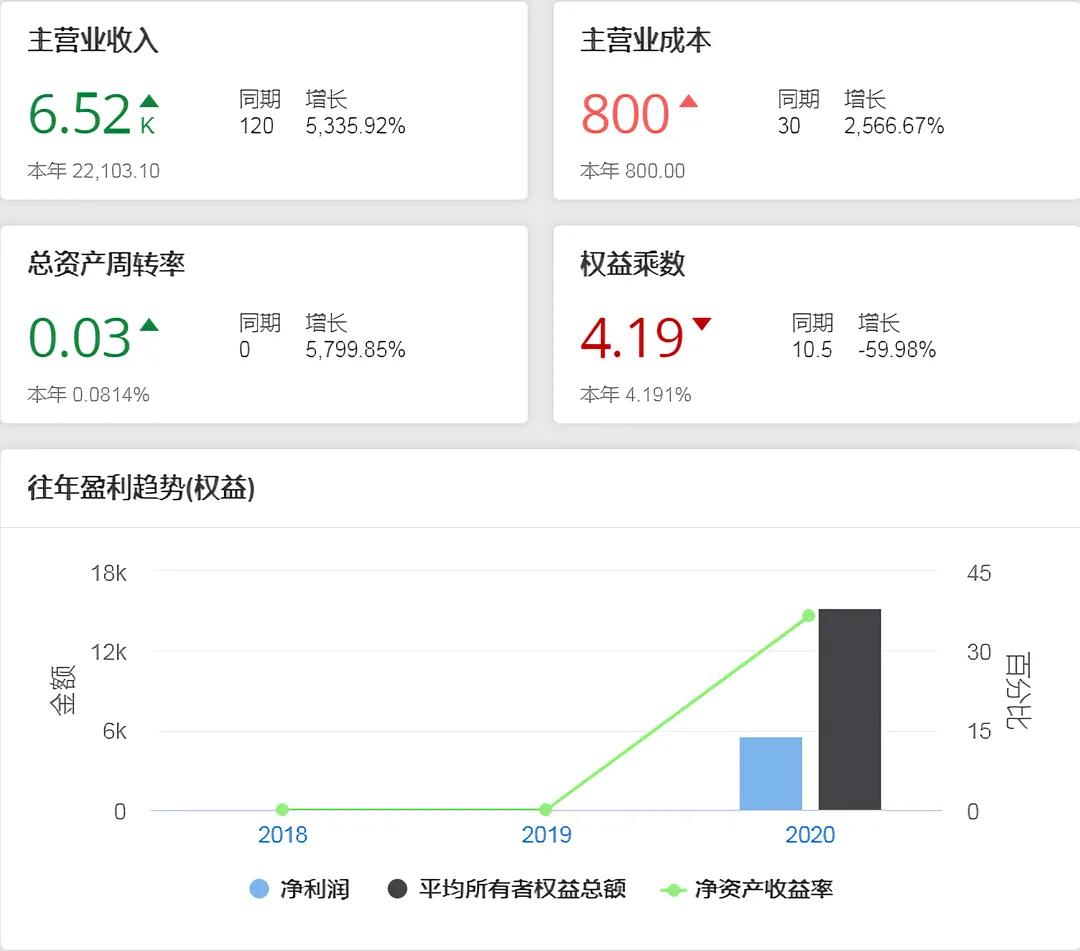This screenshot has height=951, width=1080.
Task: Select the blue 净利润 legend color dot
Action: pos(259,889)
